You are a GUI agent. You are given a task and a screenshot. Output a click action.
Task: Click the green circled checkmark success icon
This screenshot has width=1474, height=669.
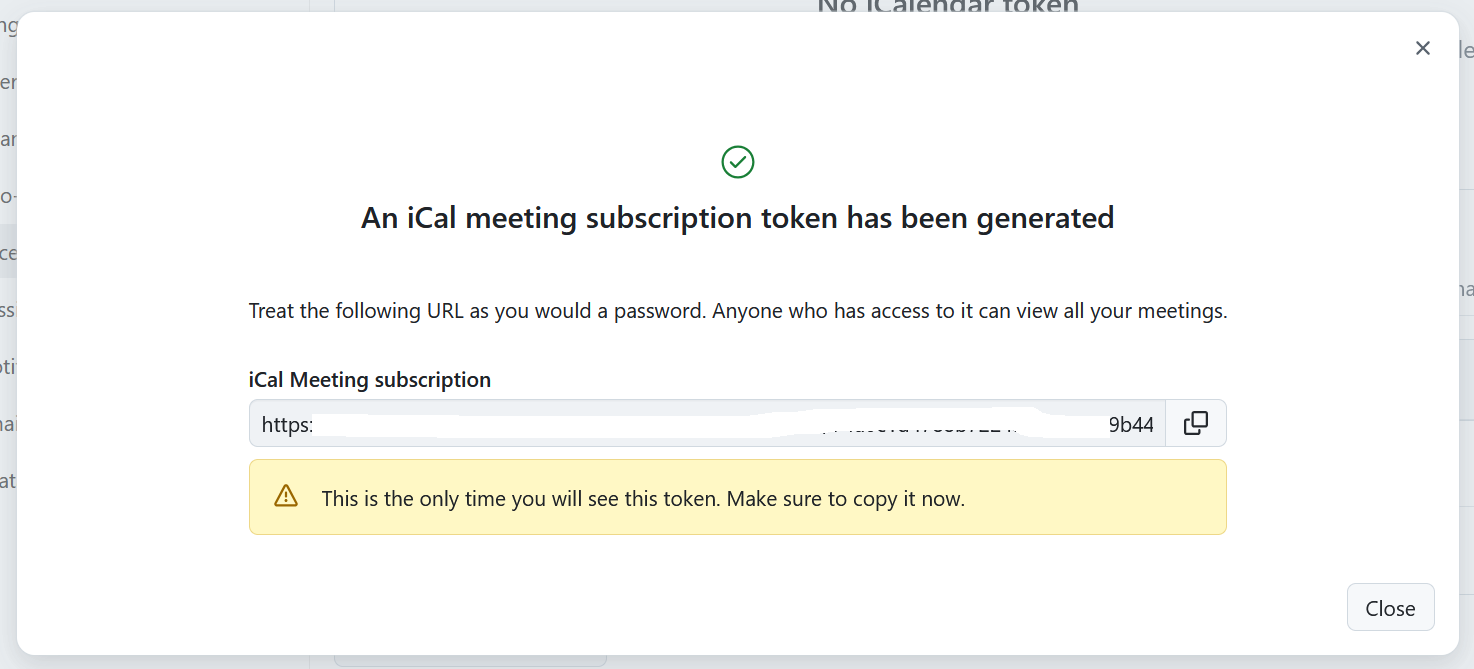(738, 161)
